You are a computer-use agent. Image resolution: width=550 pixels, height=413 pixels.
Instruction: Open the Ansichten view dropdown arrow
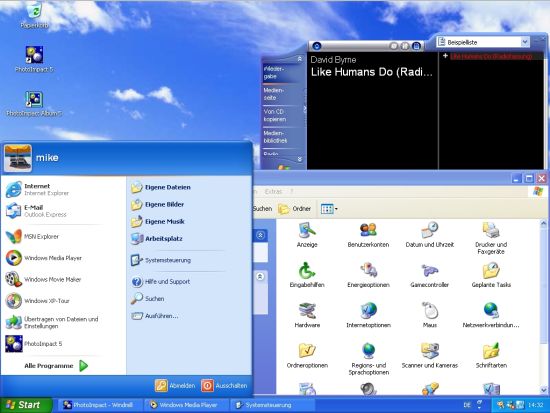tap(336, 209)
